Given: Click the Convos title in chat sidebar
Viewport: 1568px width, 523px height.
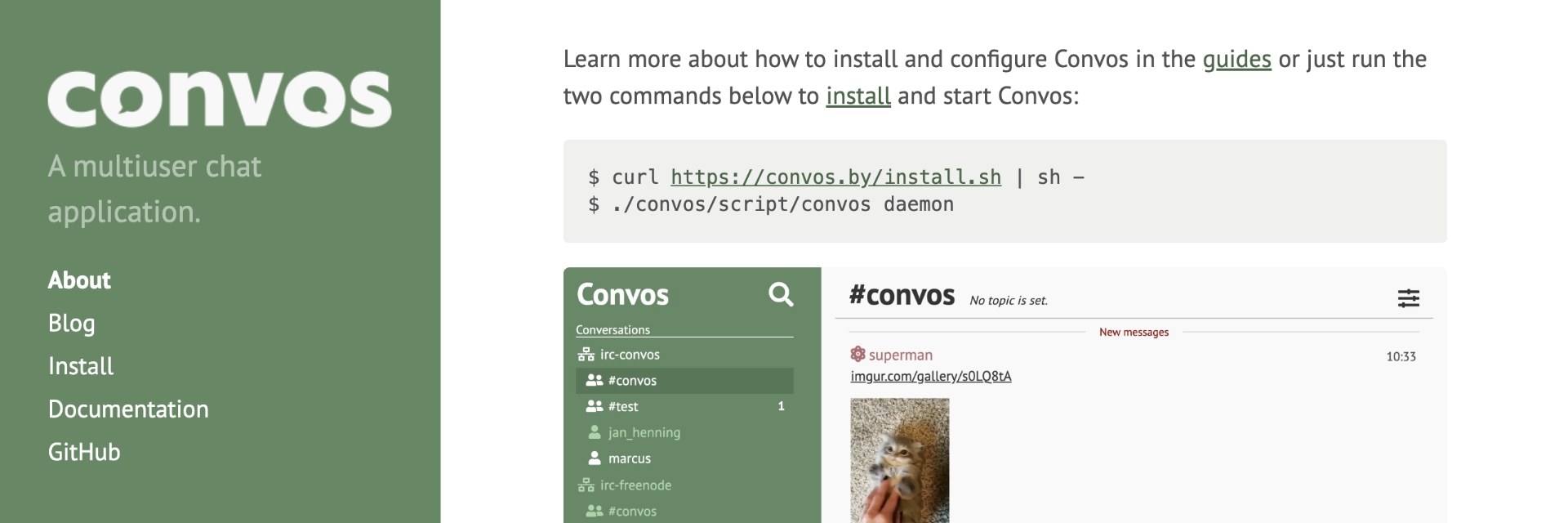Looking at the screenshot, I should 622,295.
